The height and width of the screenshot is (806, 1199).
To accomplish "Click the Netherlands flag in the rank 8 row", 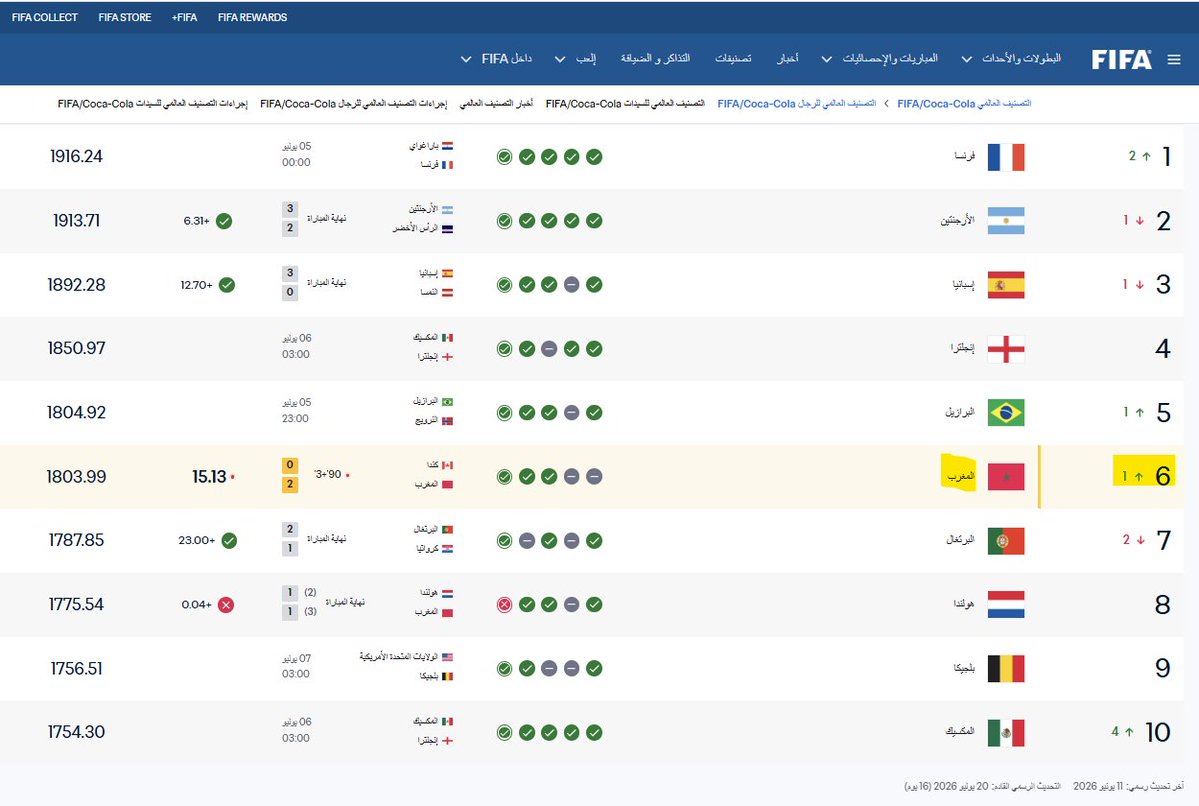I will pyautogui.click(x=1006, y=605).
